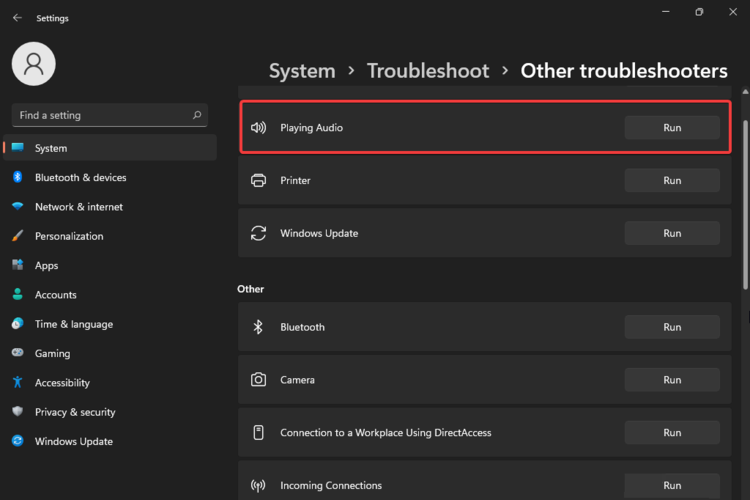The height and width of the screenshot is (500, 750).
Task: Click the Bluetooth & devices sidebar icon
Action: click(18, 177)
